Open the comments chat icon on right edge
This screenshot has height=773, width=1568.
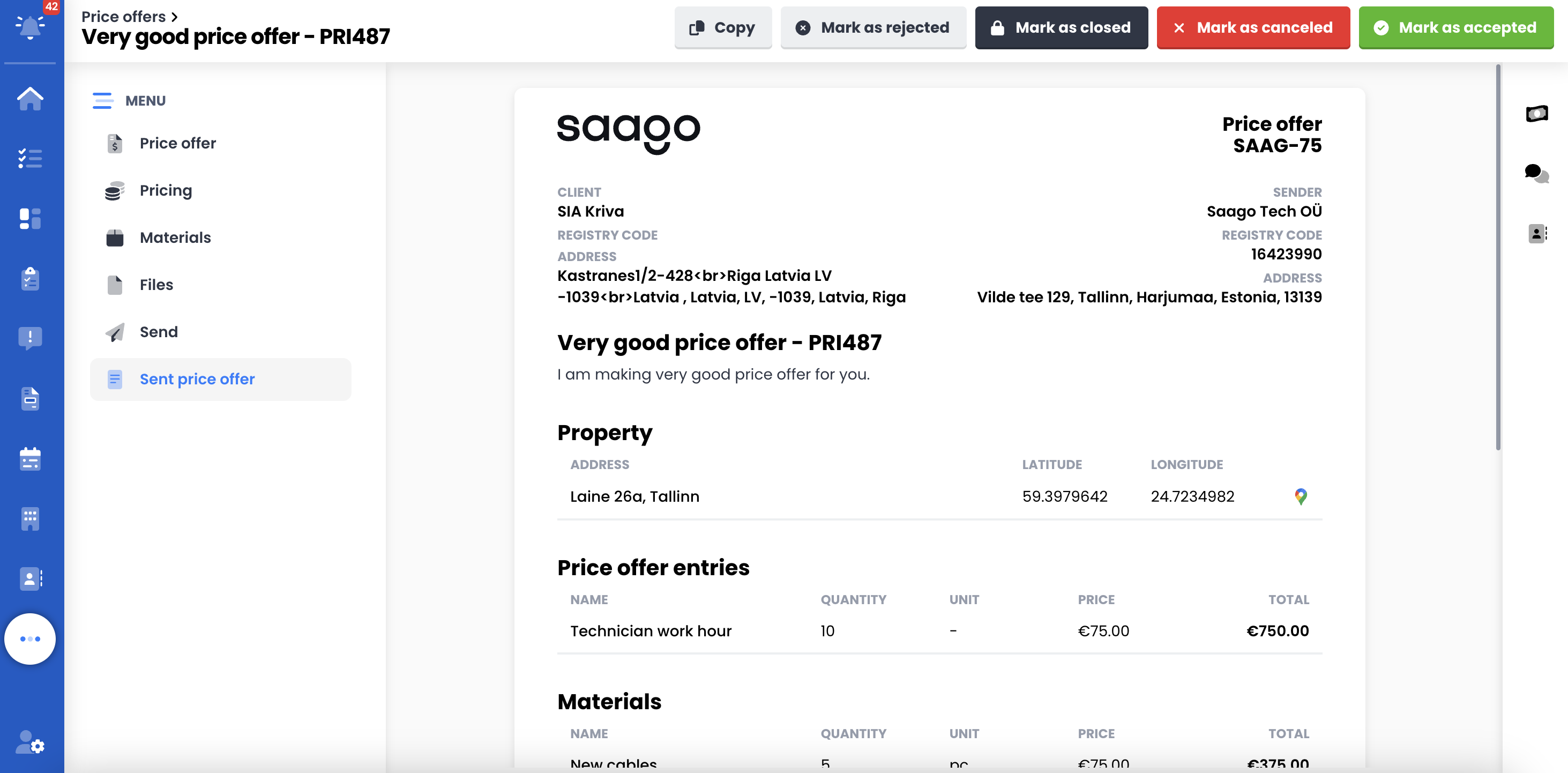pyautogui.click(x=1536, y=174)
